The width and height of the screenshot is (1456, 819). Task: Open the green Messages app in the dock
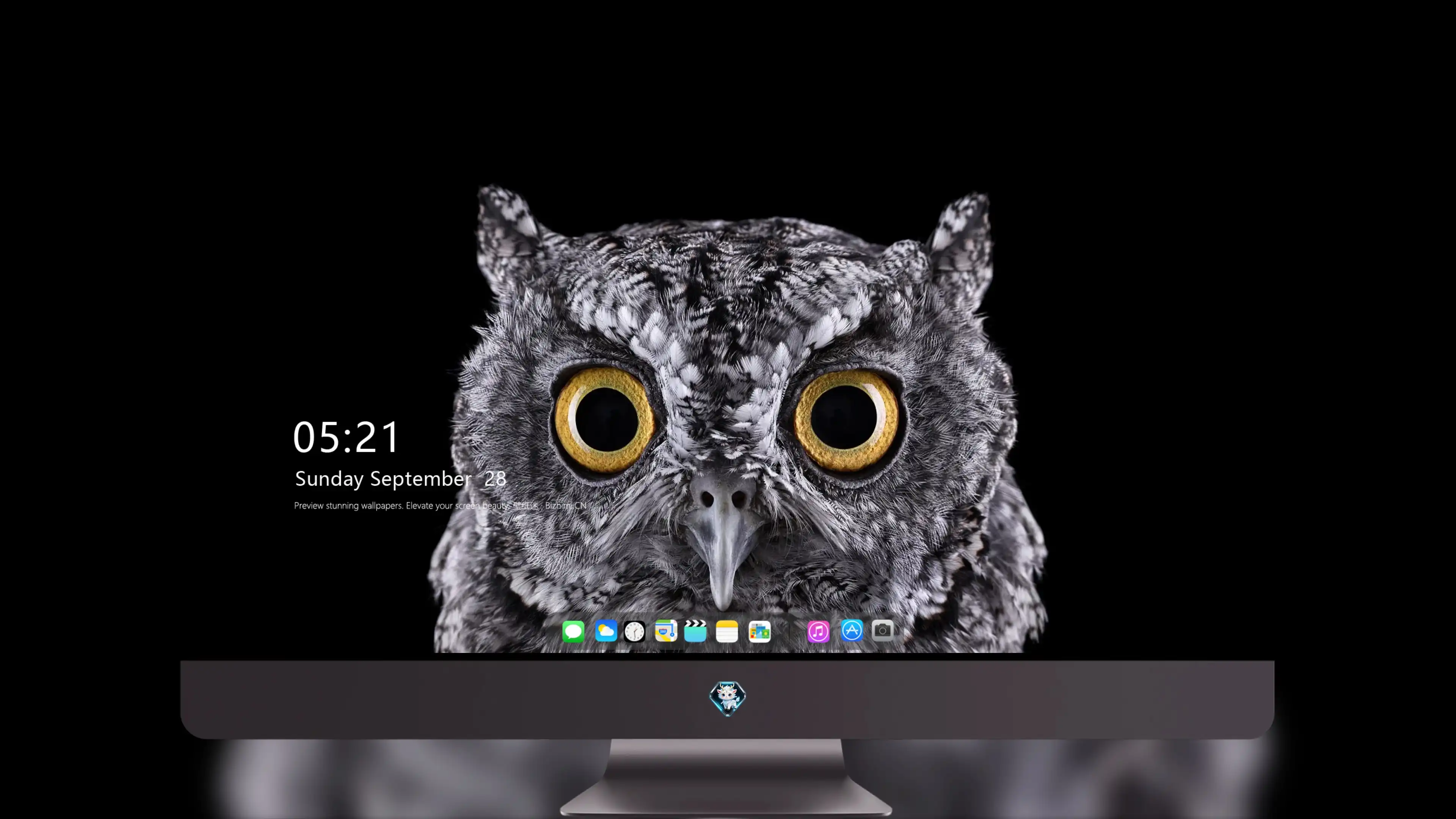(x=573, y=631)
